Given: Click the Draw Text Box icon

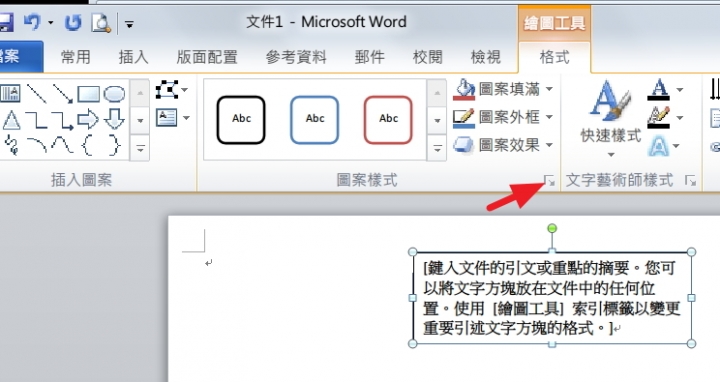Looking at the screenshot, I should pyautogui.click(x=166, y=118).
